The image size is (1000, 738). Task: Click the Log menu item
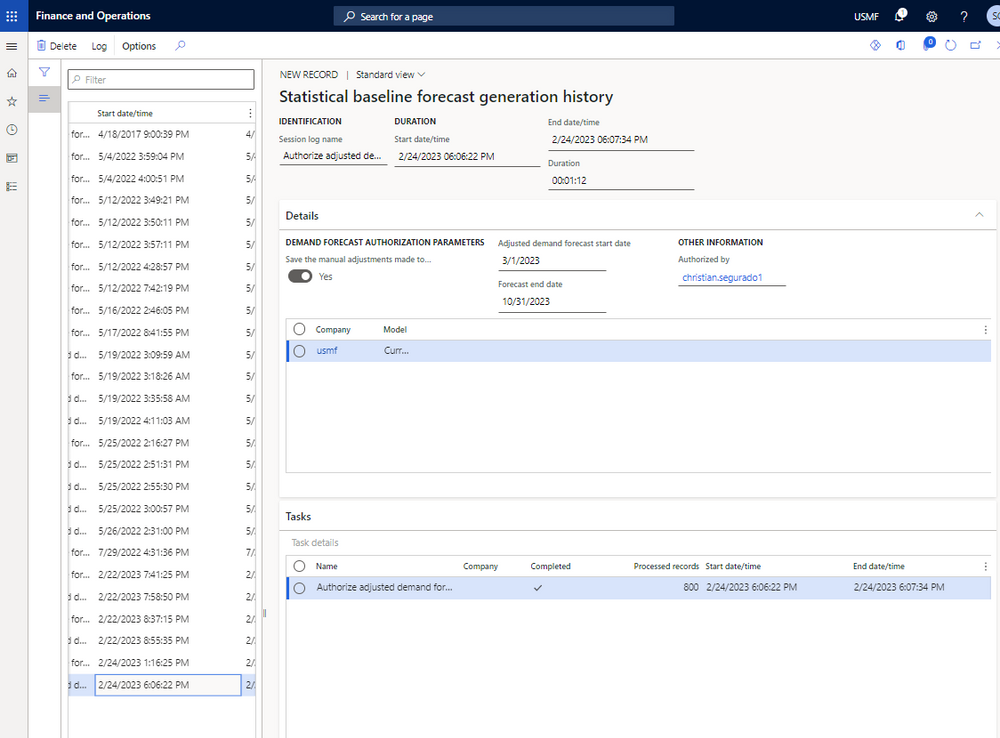99,46
